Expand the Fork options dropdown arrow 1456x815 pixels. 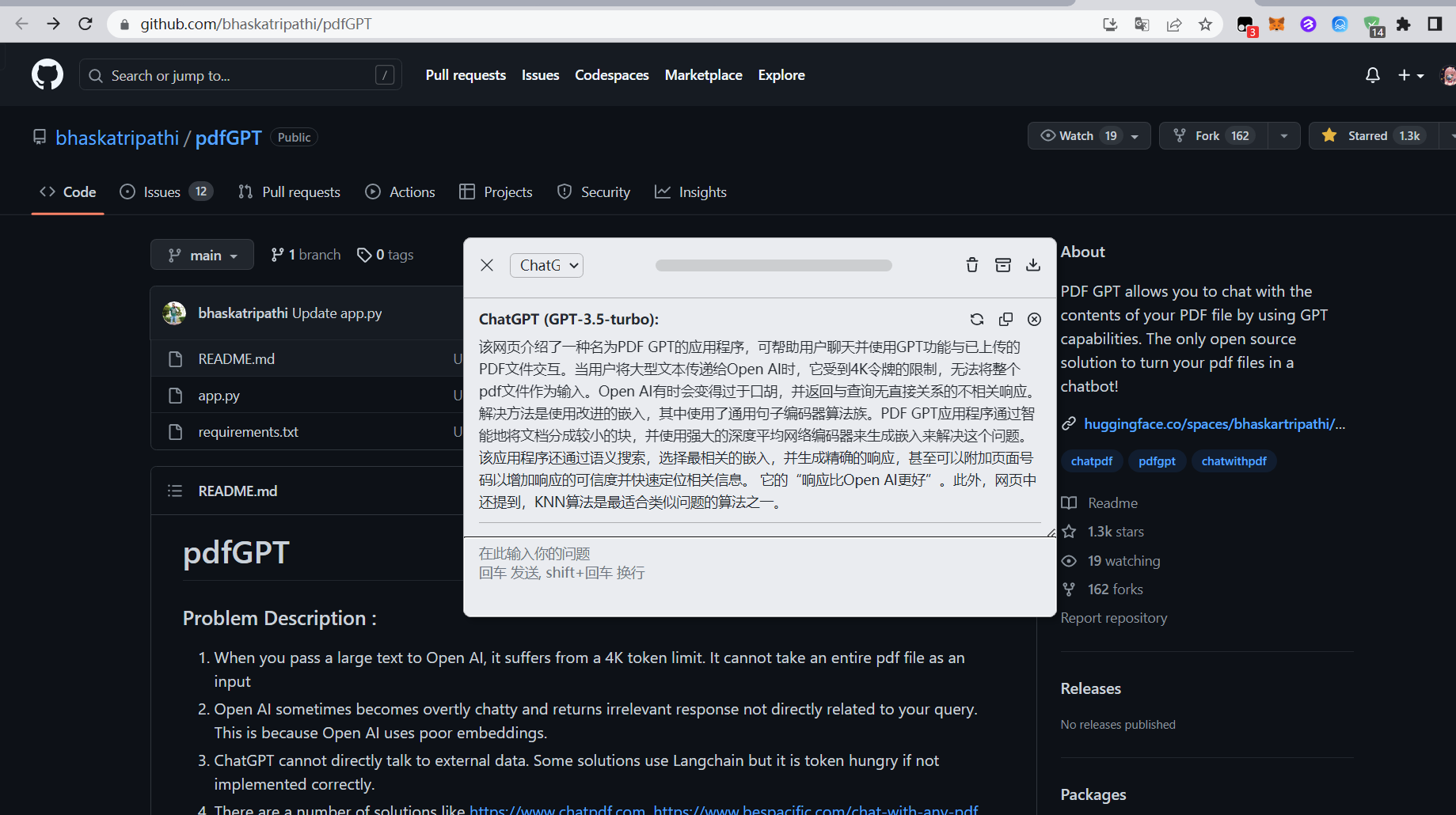[1284, 136]
